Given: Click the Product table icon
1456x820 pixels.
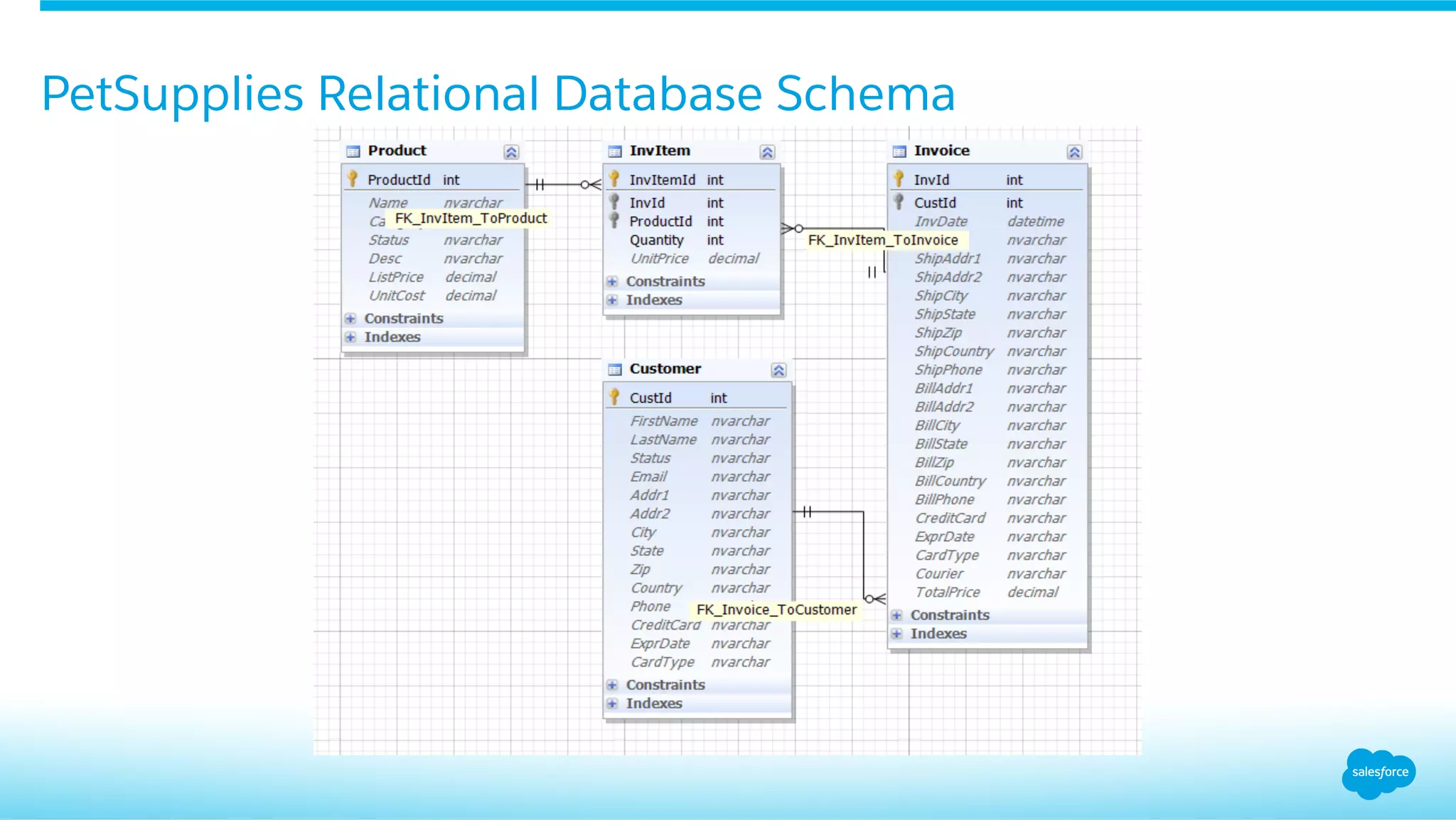Looking at the screenshot, I should (353, 151).
